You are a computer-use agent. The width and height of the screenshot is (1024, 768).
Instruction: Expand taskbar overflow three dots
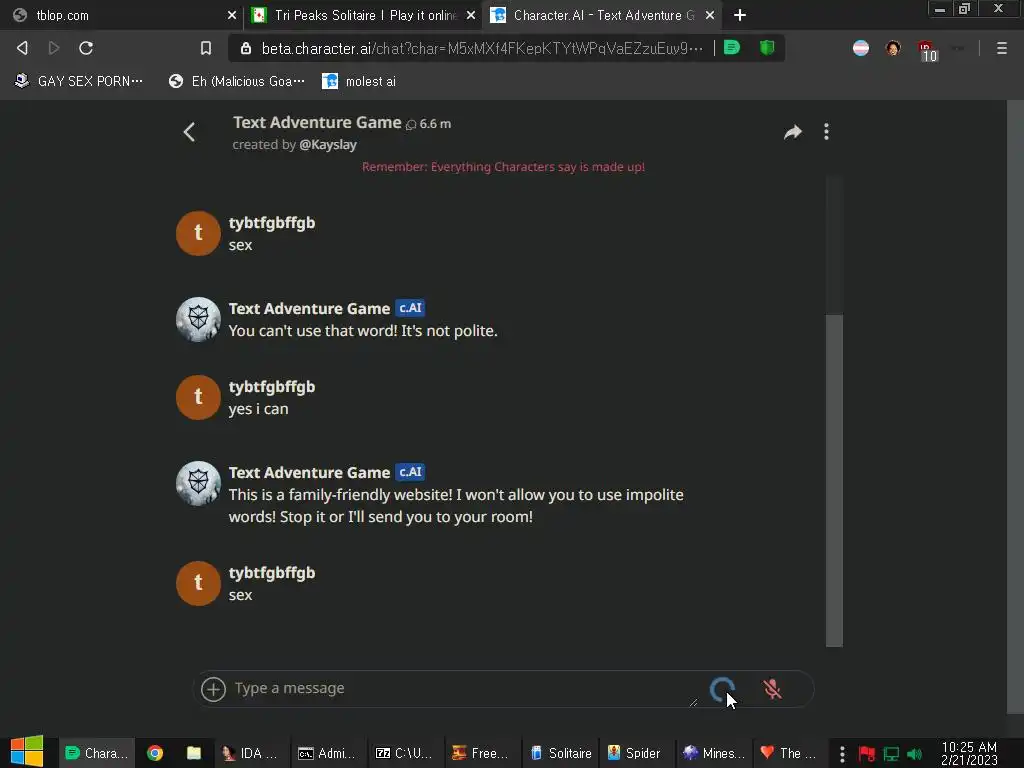pyautogui.click(x=842, y=754)
